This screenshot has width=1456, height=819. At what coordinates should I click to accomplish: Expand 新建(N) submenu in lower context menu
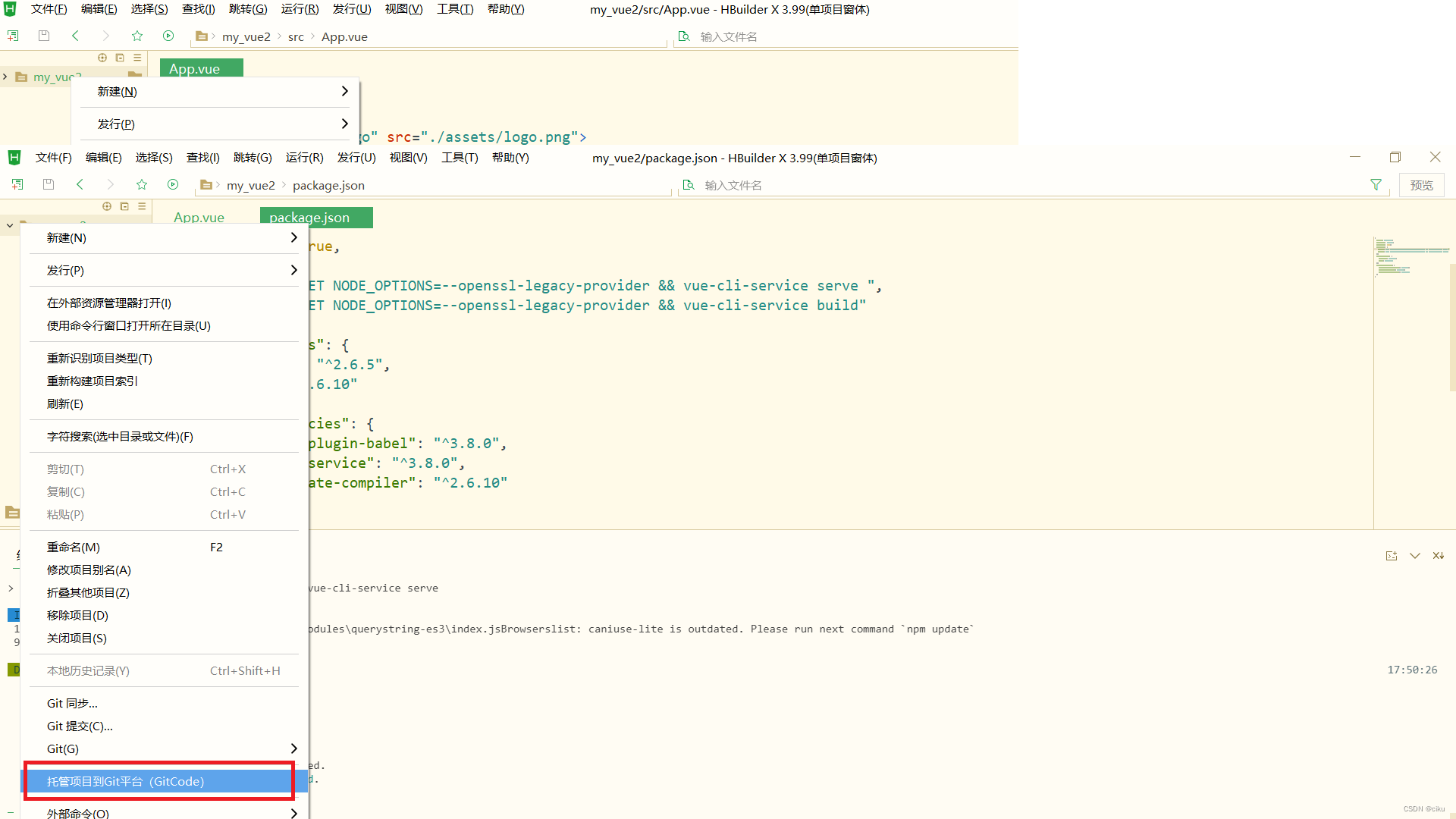[293, 237]
